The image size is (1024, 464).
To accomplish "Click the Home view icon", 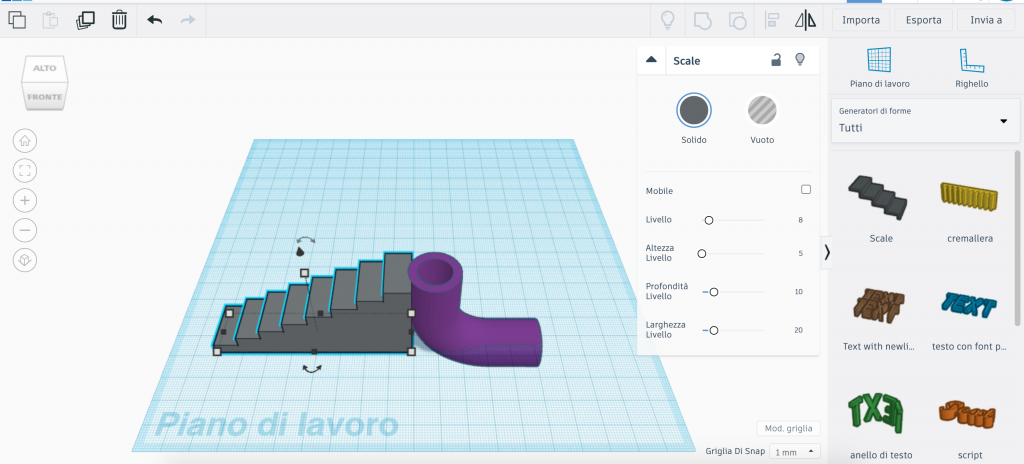I will pyautogui.click(x=25, y=140).
